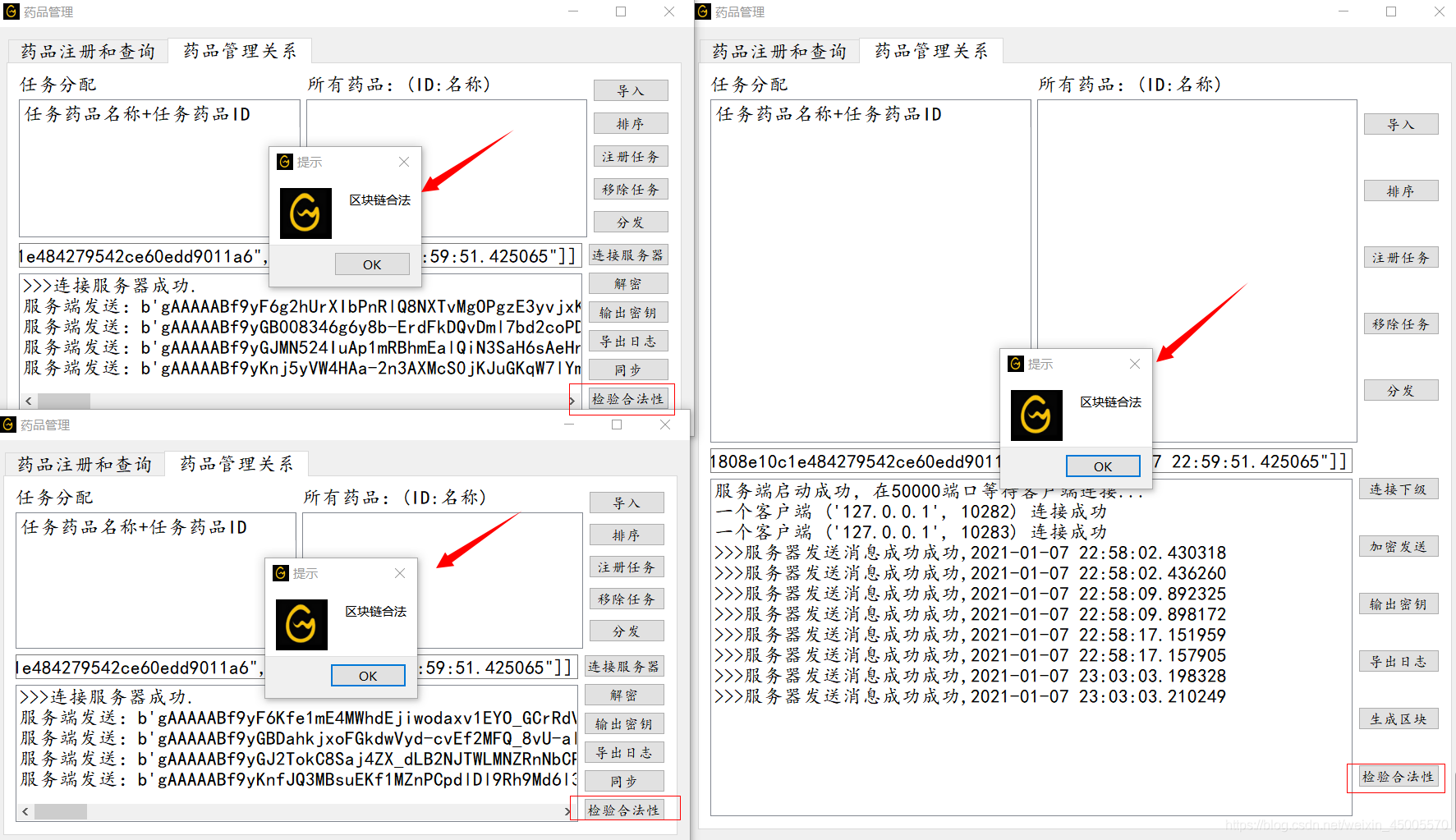Click 连接服务器 button in top-left window
Screen dimensions: 1456x840
pos(628,255)
